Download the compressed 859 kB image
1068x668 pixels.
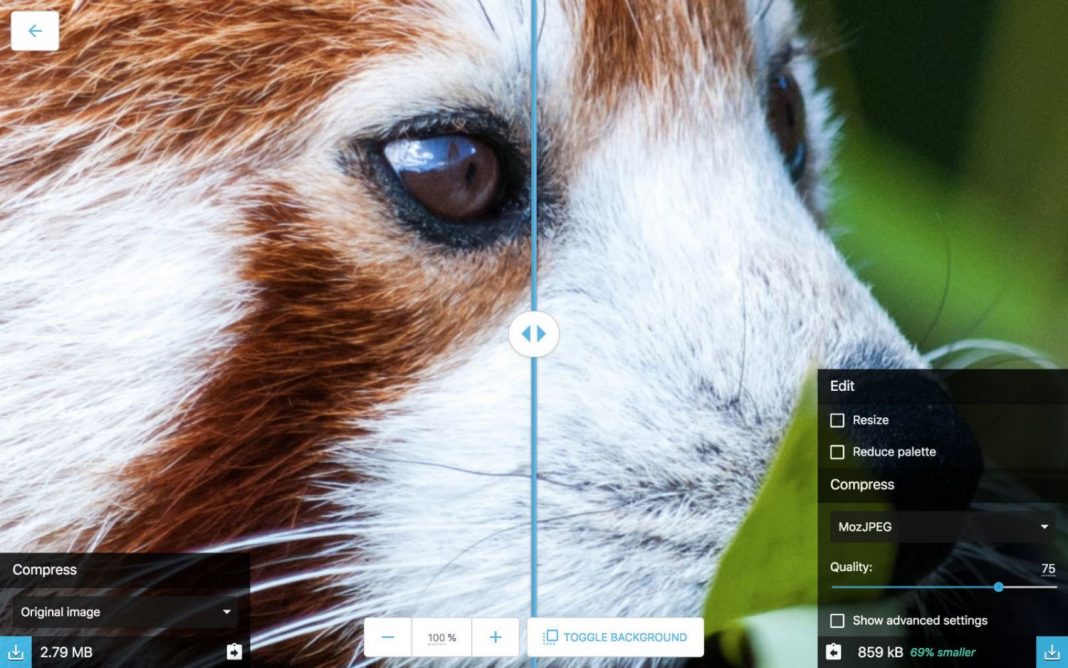(x=1051, y=652)
